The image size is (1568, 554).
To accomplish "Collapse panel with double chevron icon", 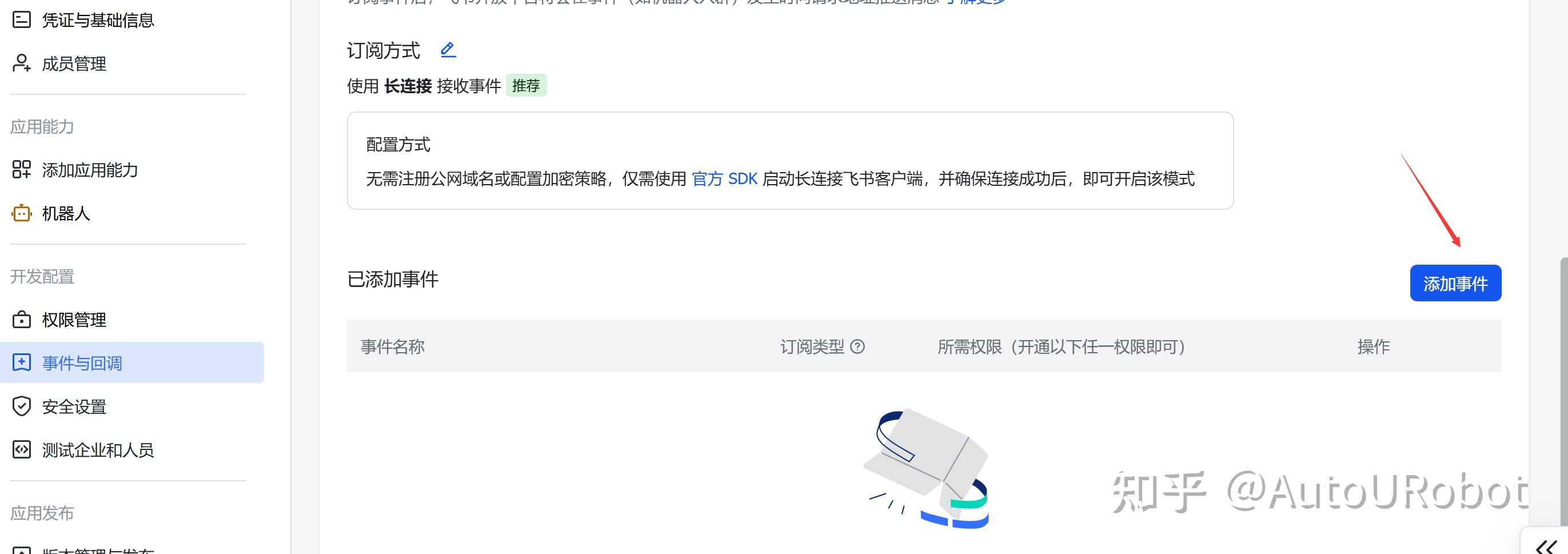I will pos(1546,546).
